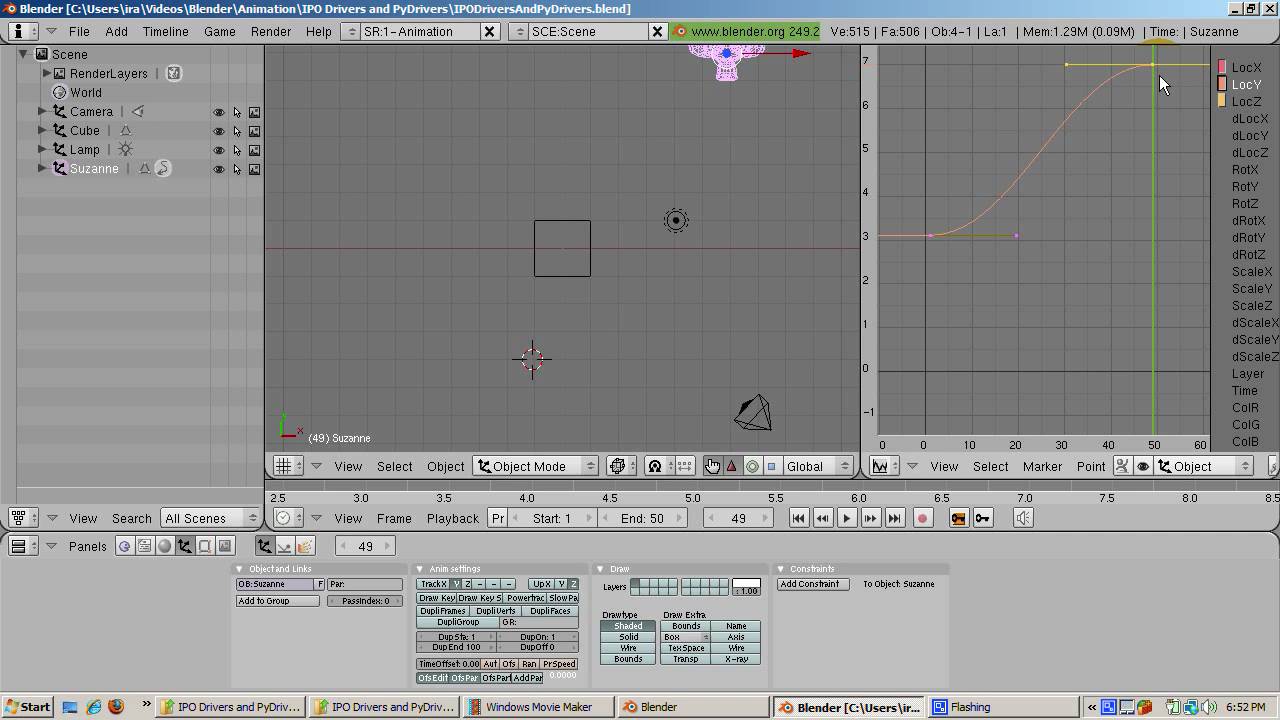Open the Render menu
This screenshot has width=1280, height=720.
[271, 31]
